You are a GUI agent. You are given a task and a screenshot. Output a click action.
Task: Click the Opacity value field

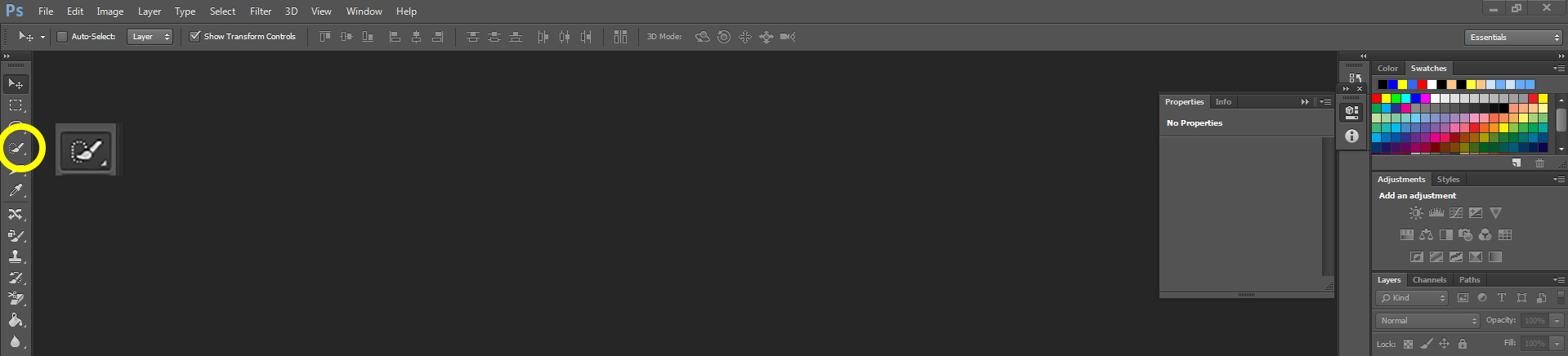[1534, 321]
